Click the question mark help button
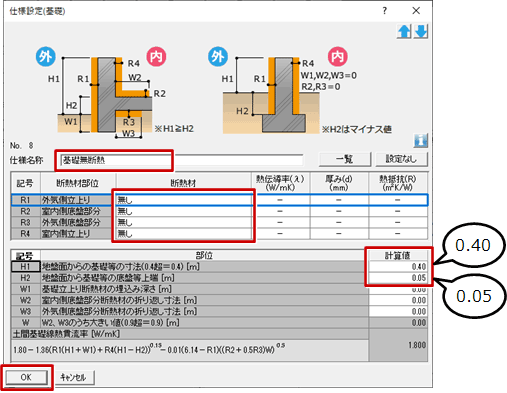This screenshot has width=507, height=393. click(385, 11)
